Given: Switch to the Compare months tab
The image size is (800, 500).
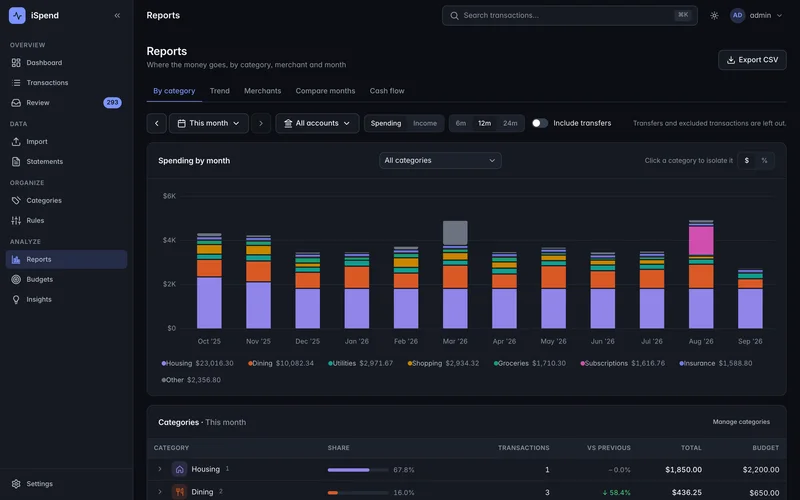Looking at the screenshot, I should point(325,91).
